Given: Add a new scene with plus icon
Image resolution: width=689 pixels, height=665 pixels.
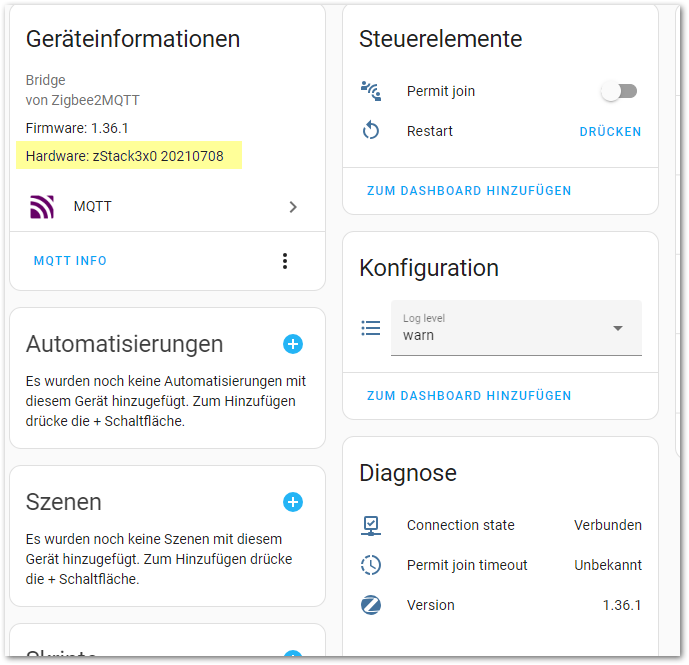Looking at the screenshot, I should [293, 502].
